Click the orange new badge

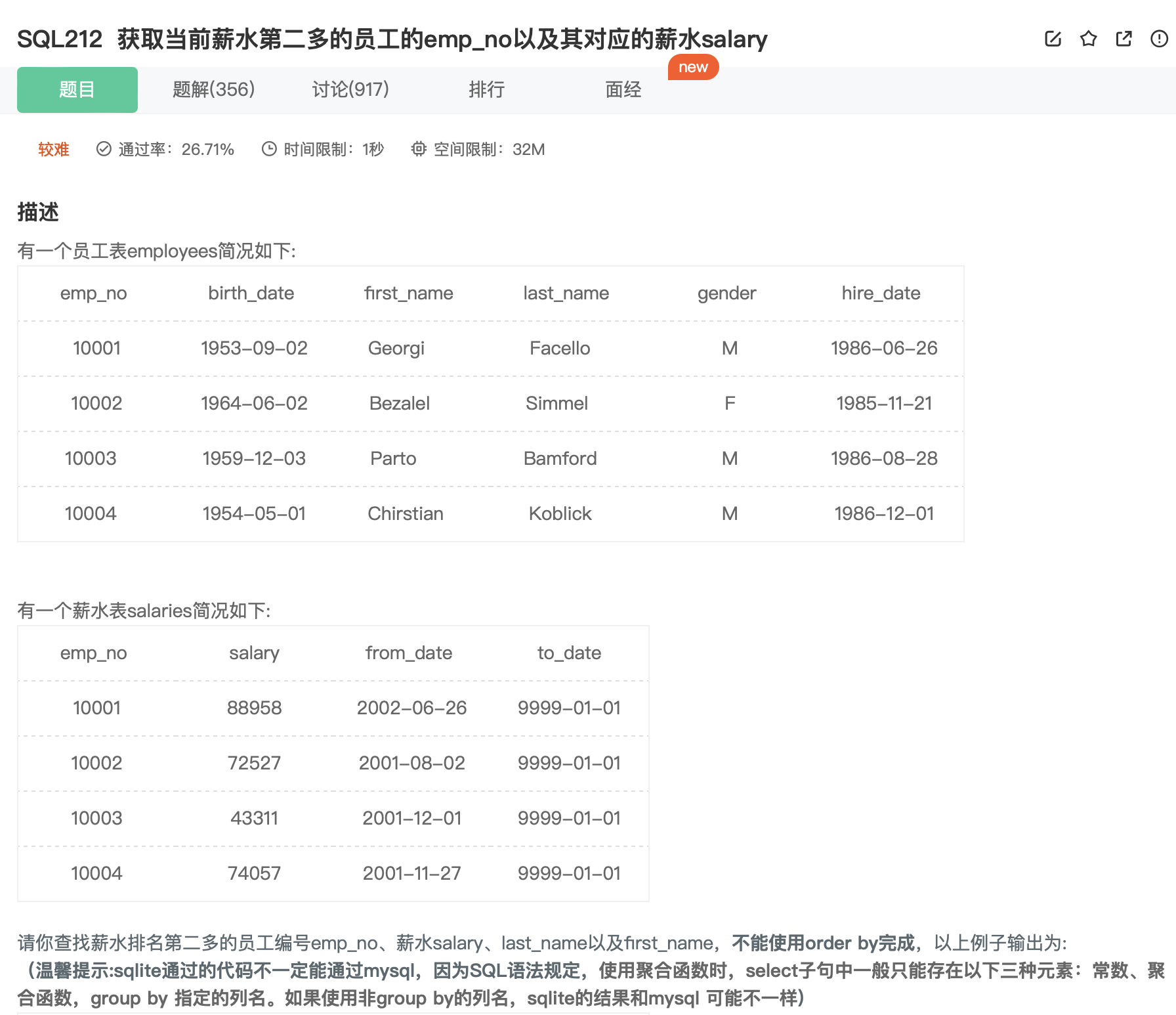tap(693, 67)
